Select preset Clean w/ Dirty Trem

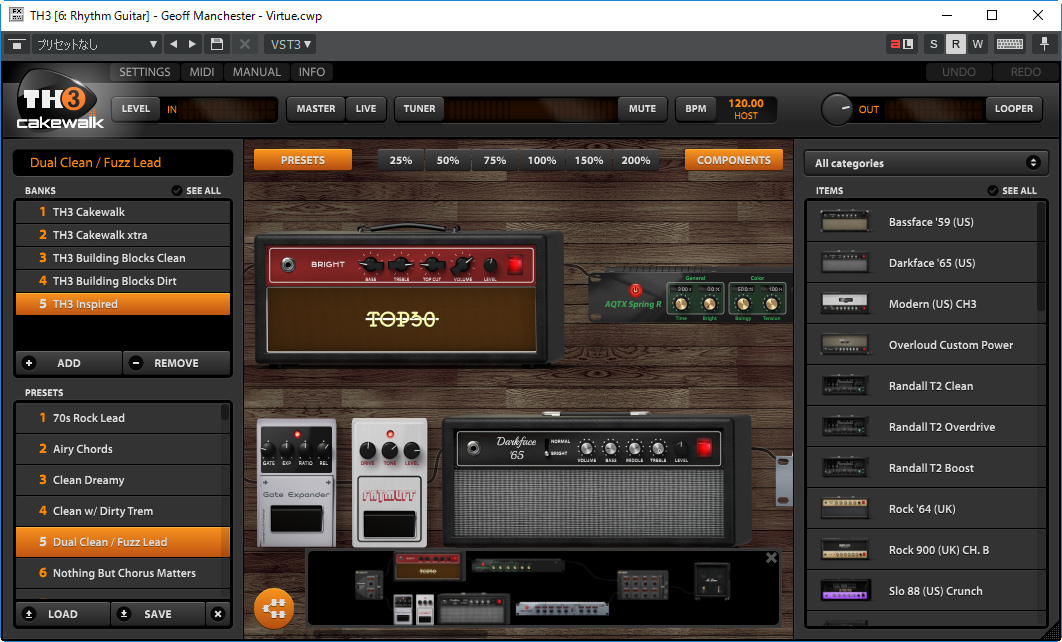(x=123, y=511)
